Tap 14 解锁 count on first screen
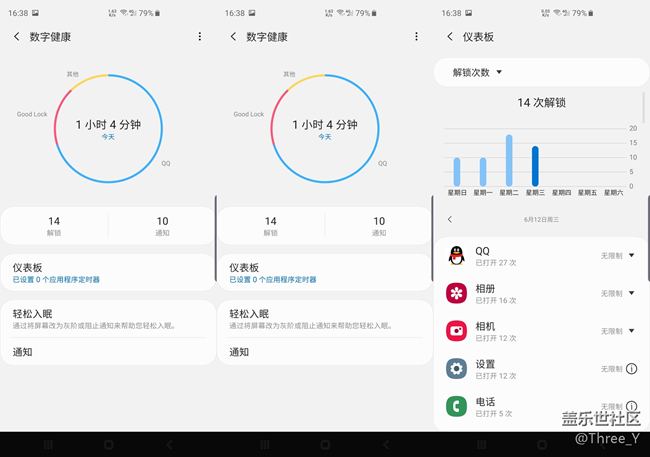Image resolution: width=650 pixels, height=457 pixels. click(54, 226)
